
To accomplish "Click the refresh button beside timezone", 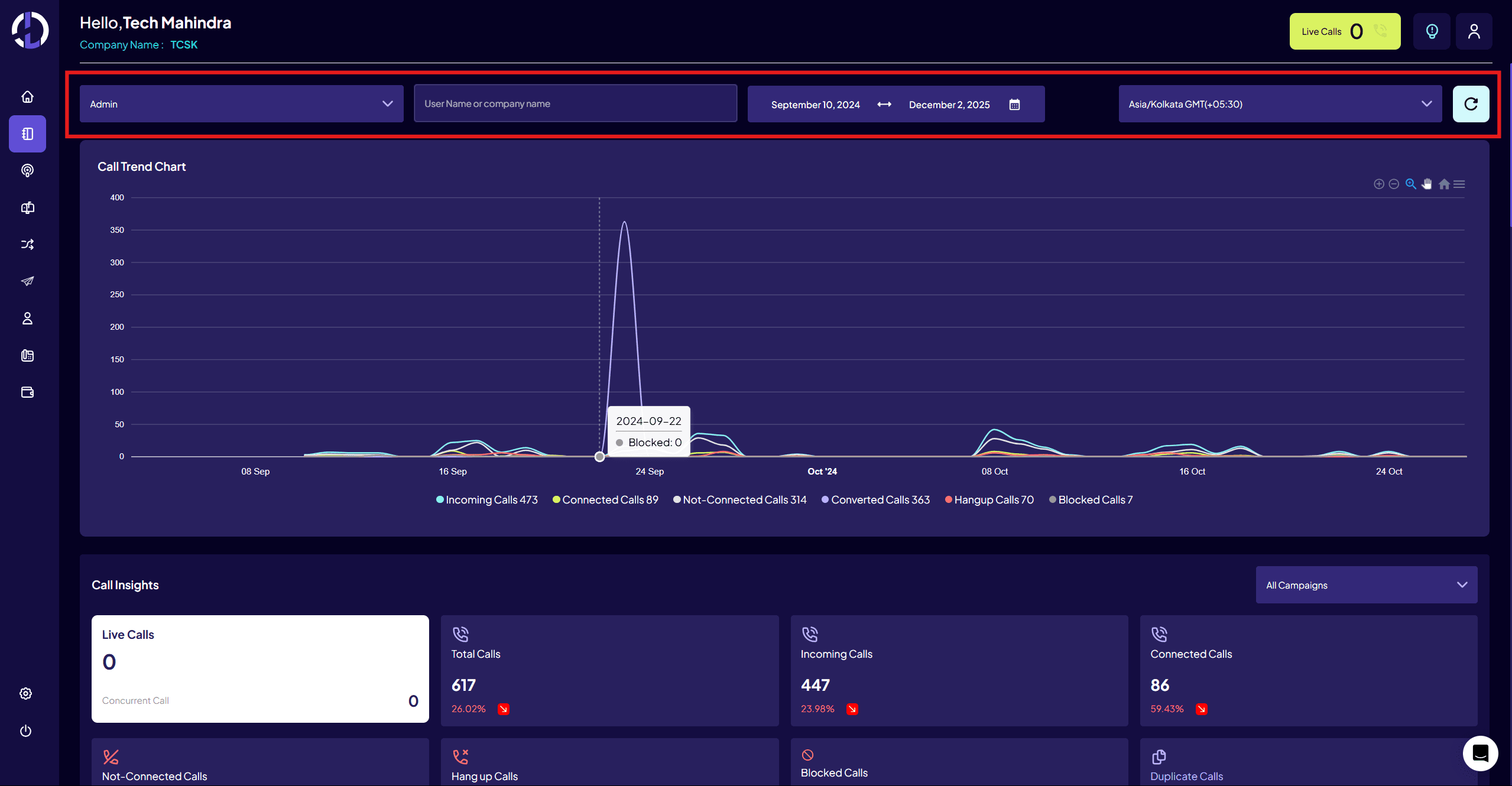I will pyautogui.click(x=1471, y=104).
